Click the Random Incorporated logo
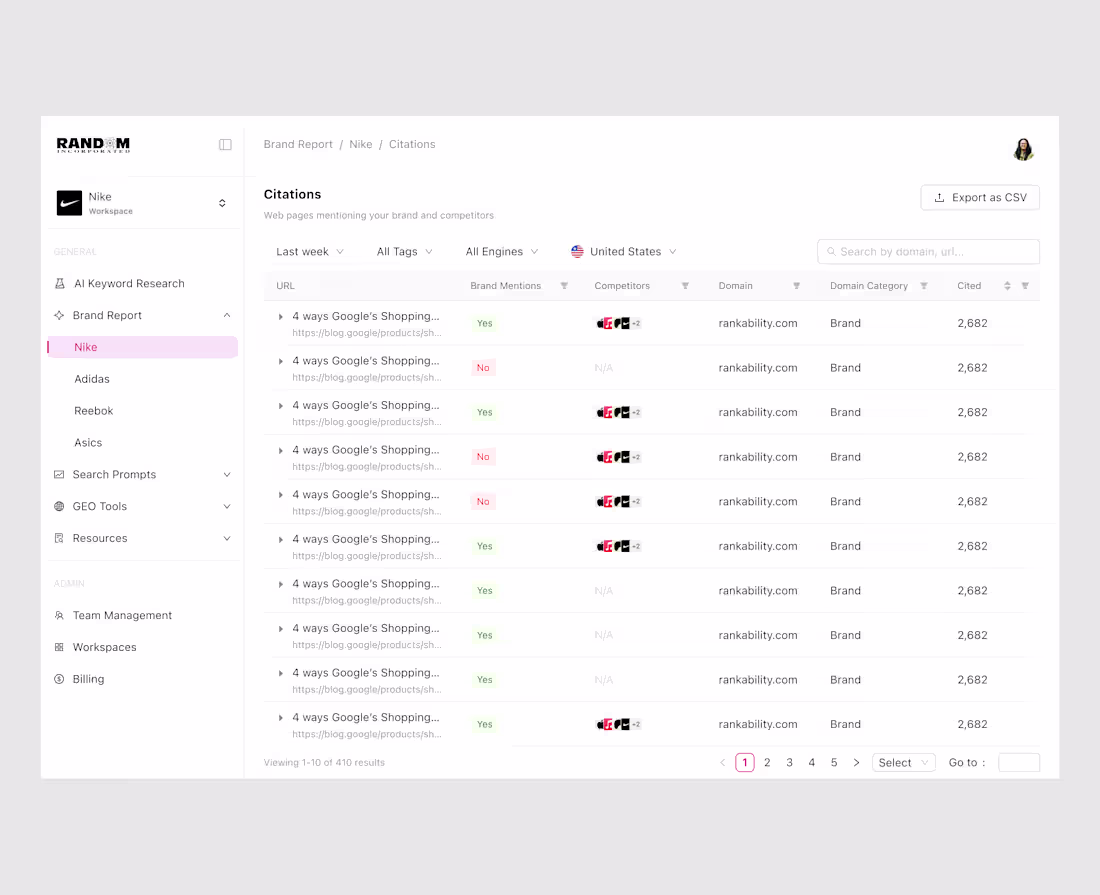This screenshot has width=1100, height=895. [93, 144]
